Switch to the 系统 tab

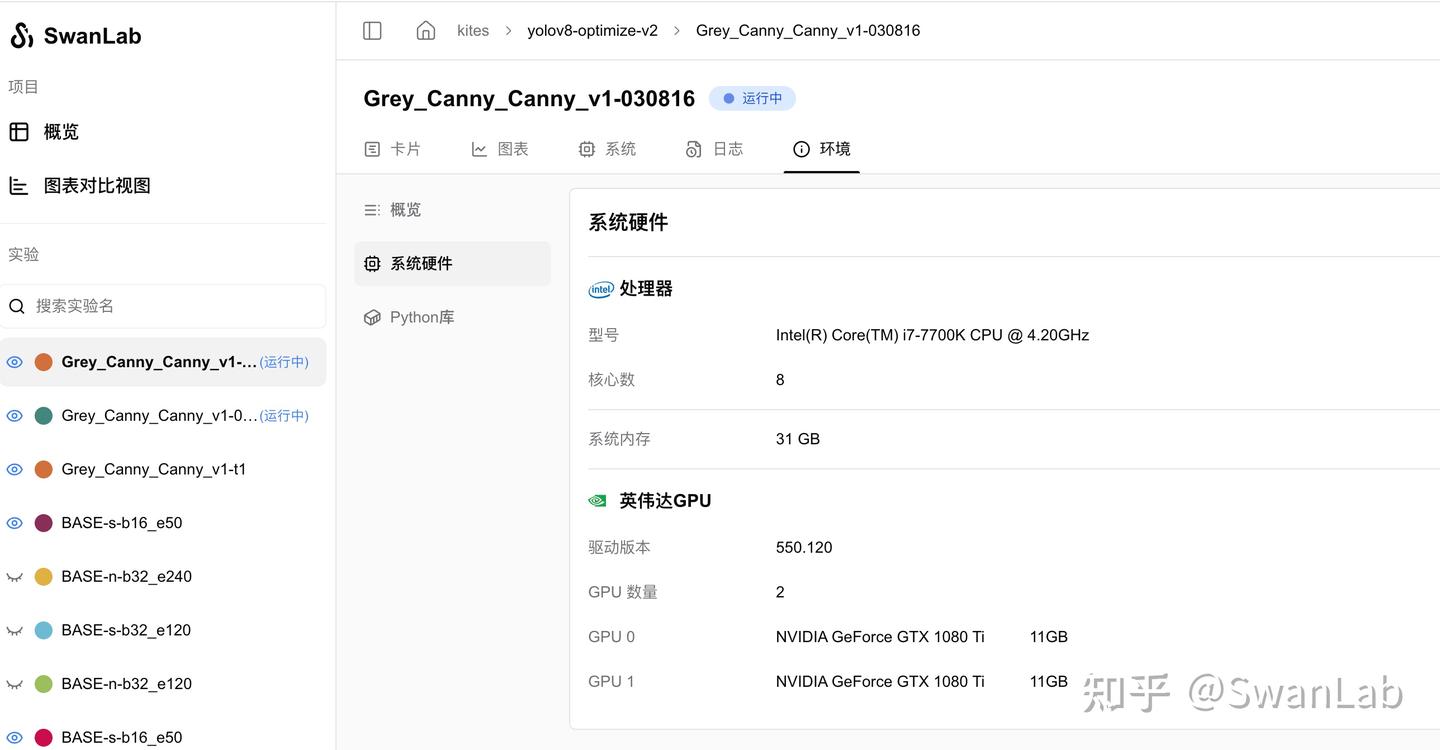point(607,149)
